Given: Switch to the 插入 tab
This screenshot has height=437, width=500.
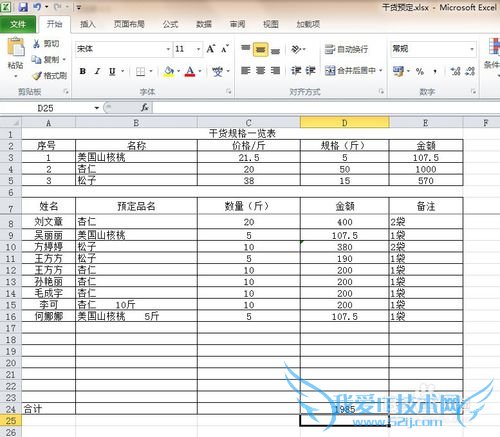Looking at the screenshot, I should (x=88, y=24).
